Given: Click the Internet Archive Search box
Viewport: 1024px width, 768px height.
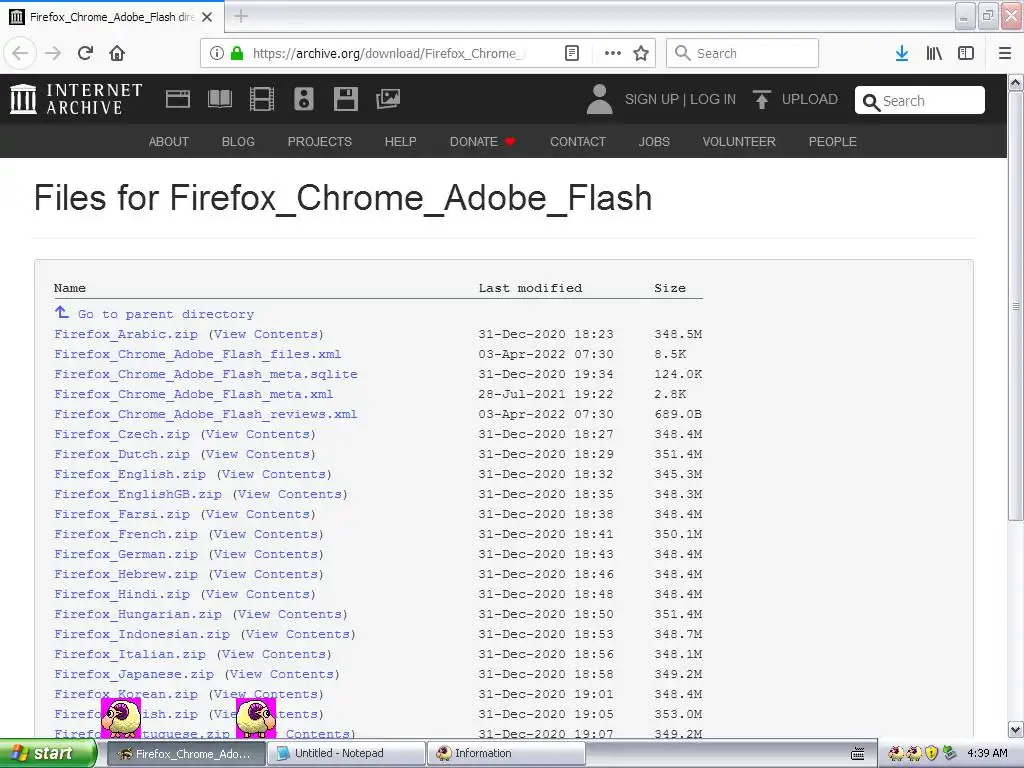Looking at the screenshot, I should 920,101.
